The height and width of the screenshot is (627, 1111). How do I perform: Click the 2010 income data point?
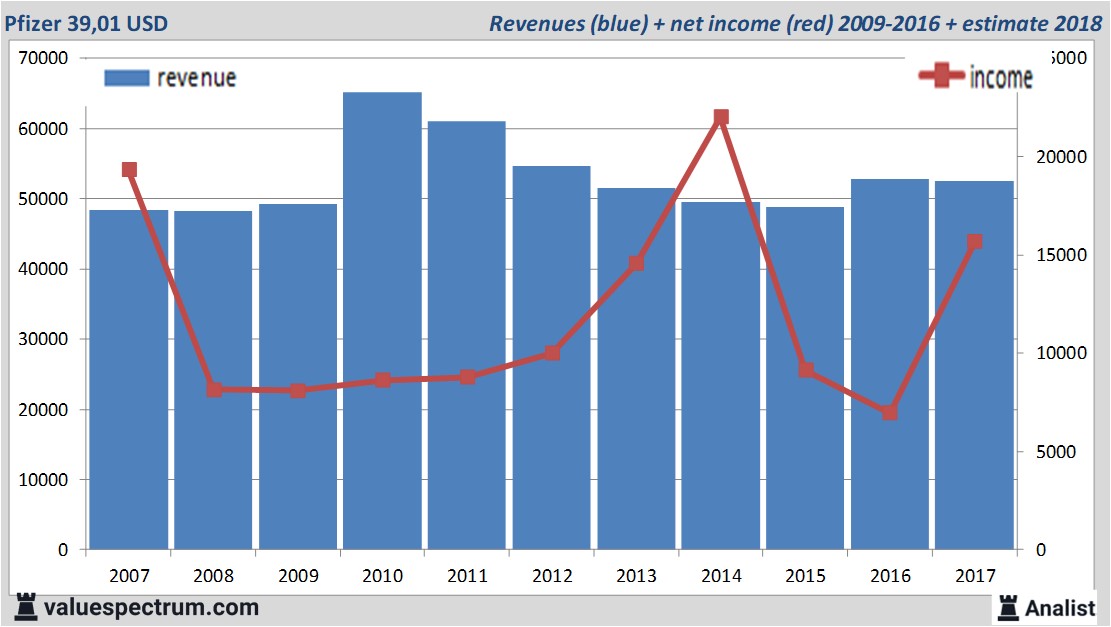[x=383, y=380]
